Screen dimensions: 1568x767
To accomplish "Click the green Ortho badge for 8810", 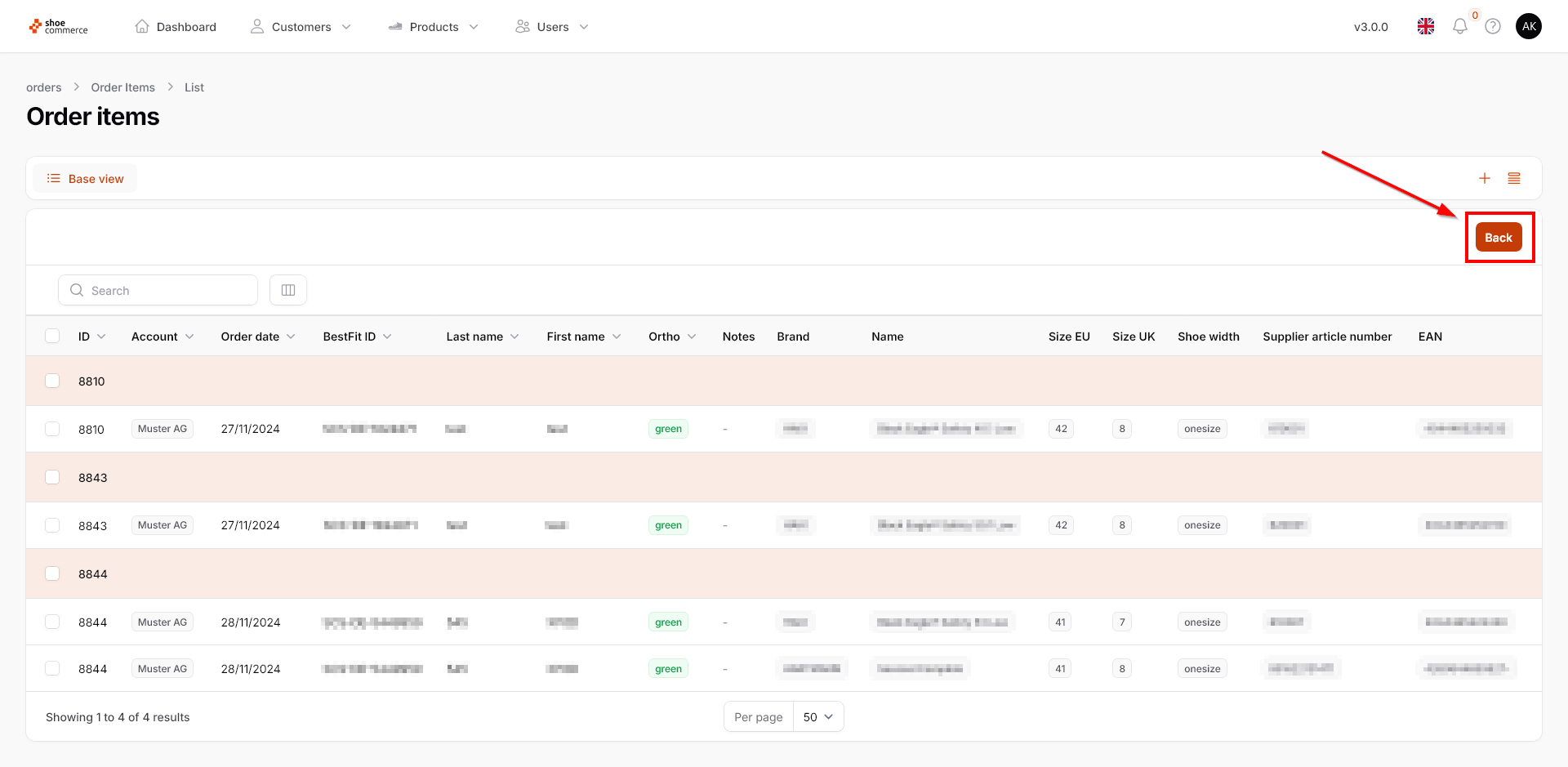I will [668, 429].
